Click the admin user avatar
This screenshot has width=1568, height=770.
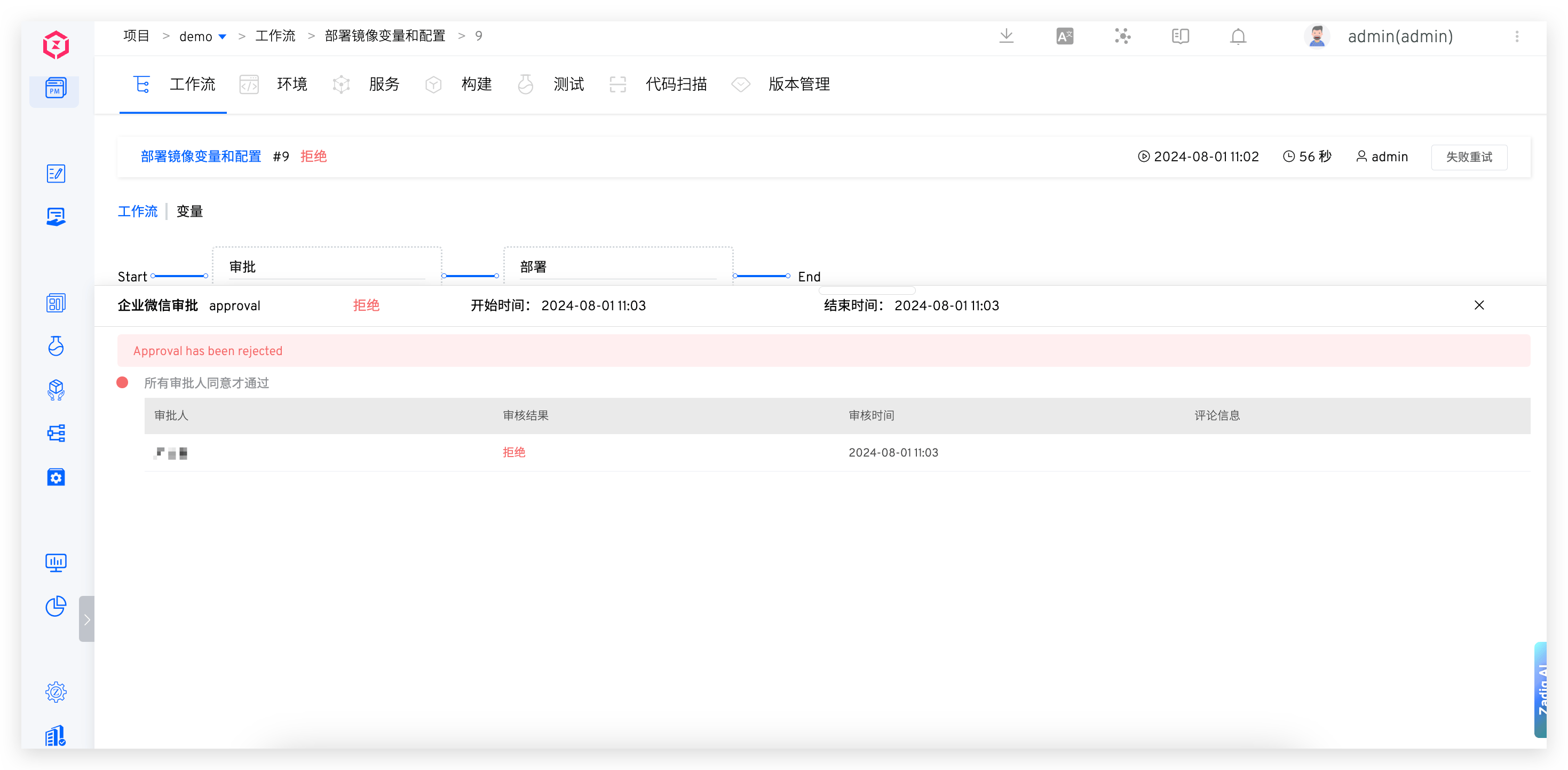1317,36
